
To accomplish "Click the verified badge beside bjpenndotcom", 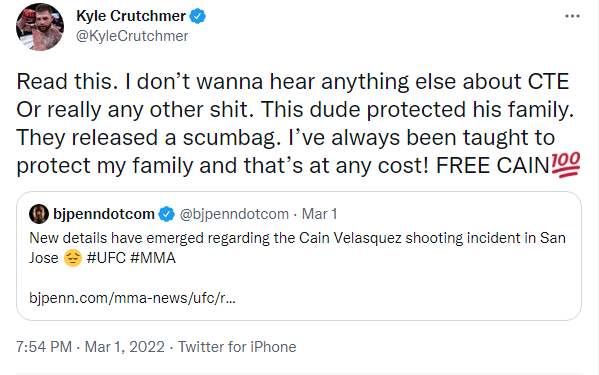I will (x=167, y=214).
